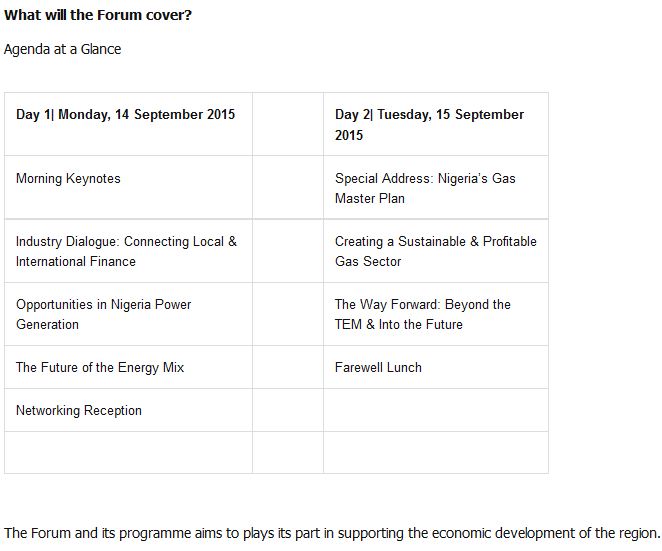The width and height of the screenshot is (662, 551).
Task: Click the Farewell Lunch entry
Action: (x=378, y=368)
